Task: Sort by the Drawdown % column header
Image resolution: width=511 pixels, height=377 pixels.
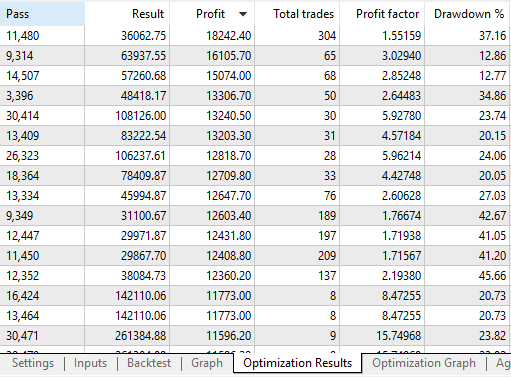Action: [x=468, y=14]
